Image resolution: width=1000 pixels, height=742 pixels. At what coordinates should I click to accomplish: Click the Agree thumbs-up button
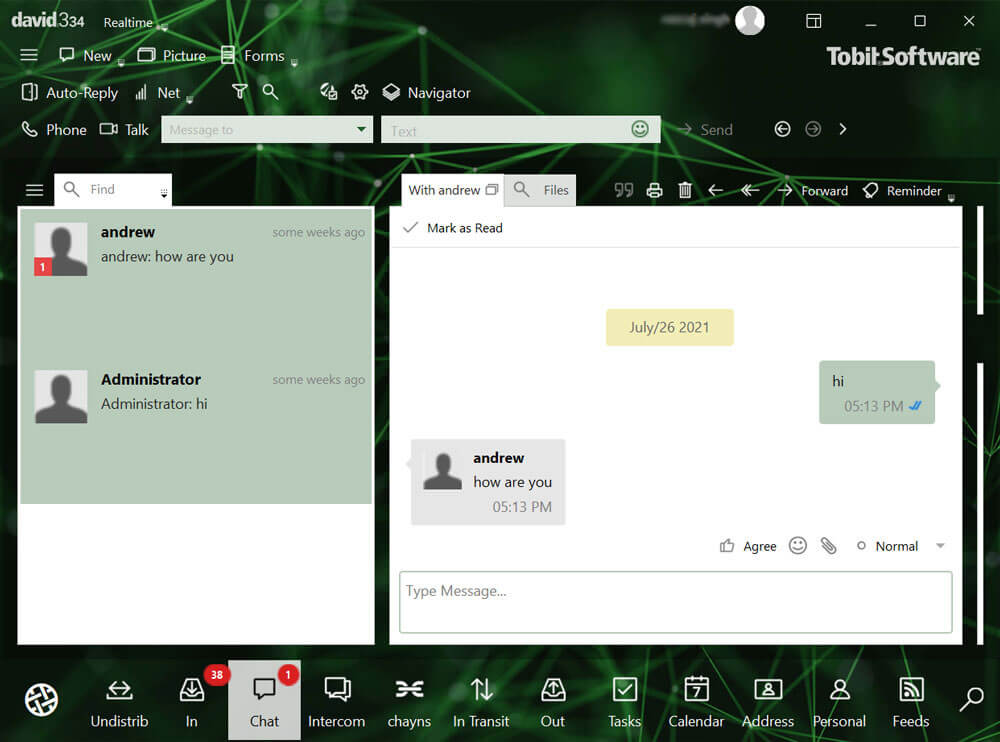(x=748, y=546)
